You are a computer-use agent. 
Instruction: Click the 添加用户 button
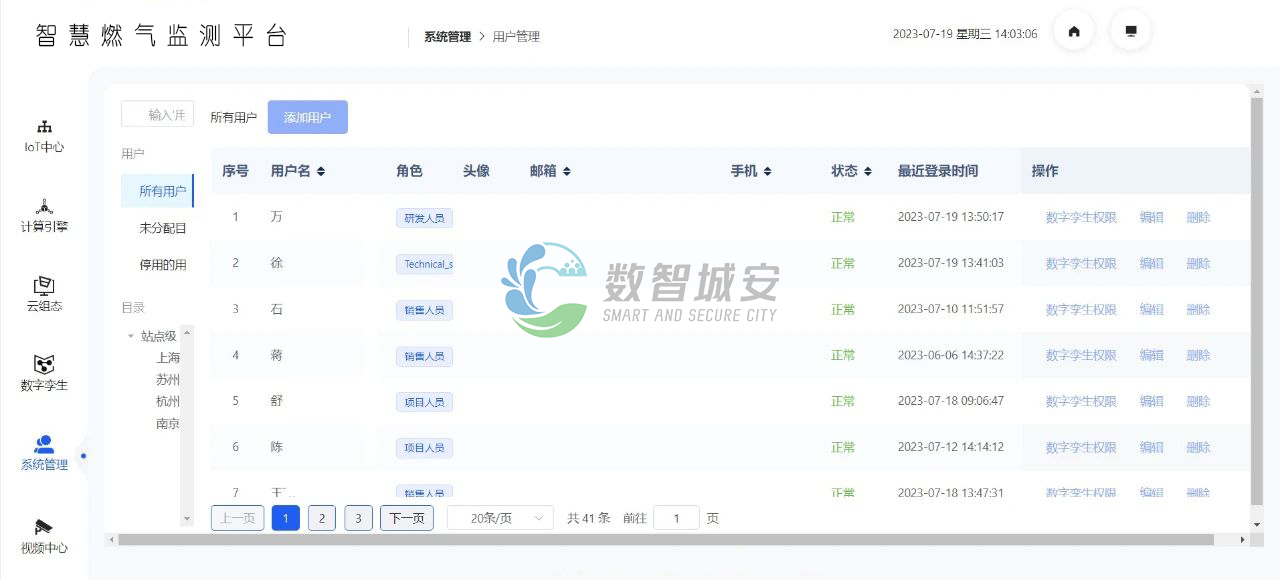pyautogui.click(x=307, y=117)
